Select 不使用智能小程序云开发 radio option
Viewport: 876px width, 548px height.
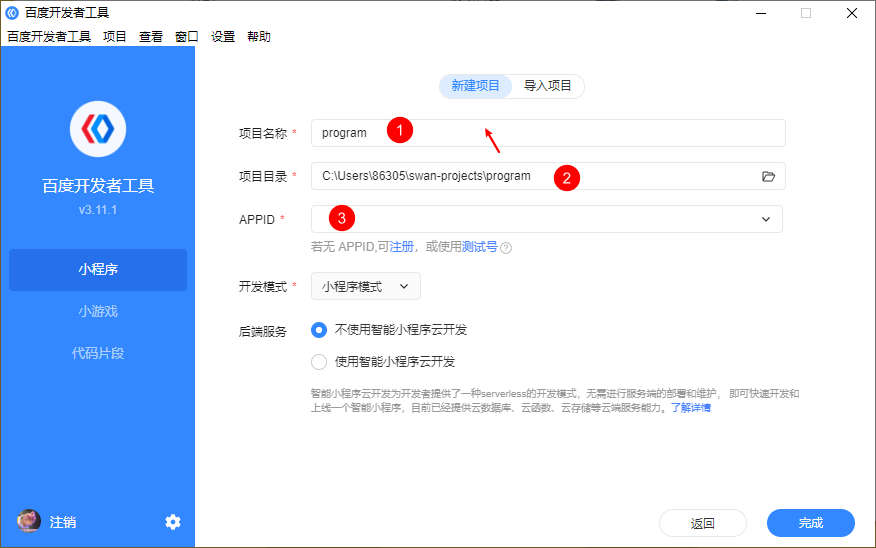point(319,330)
